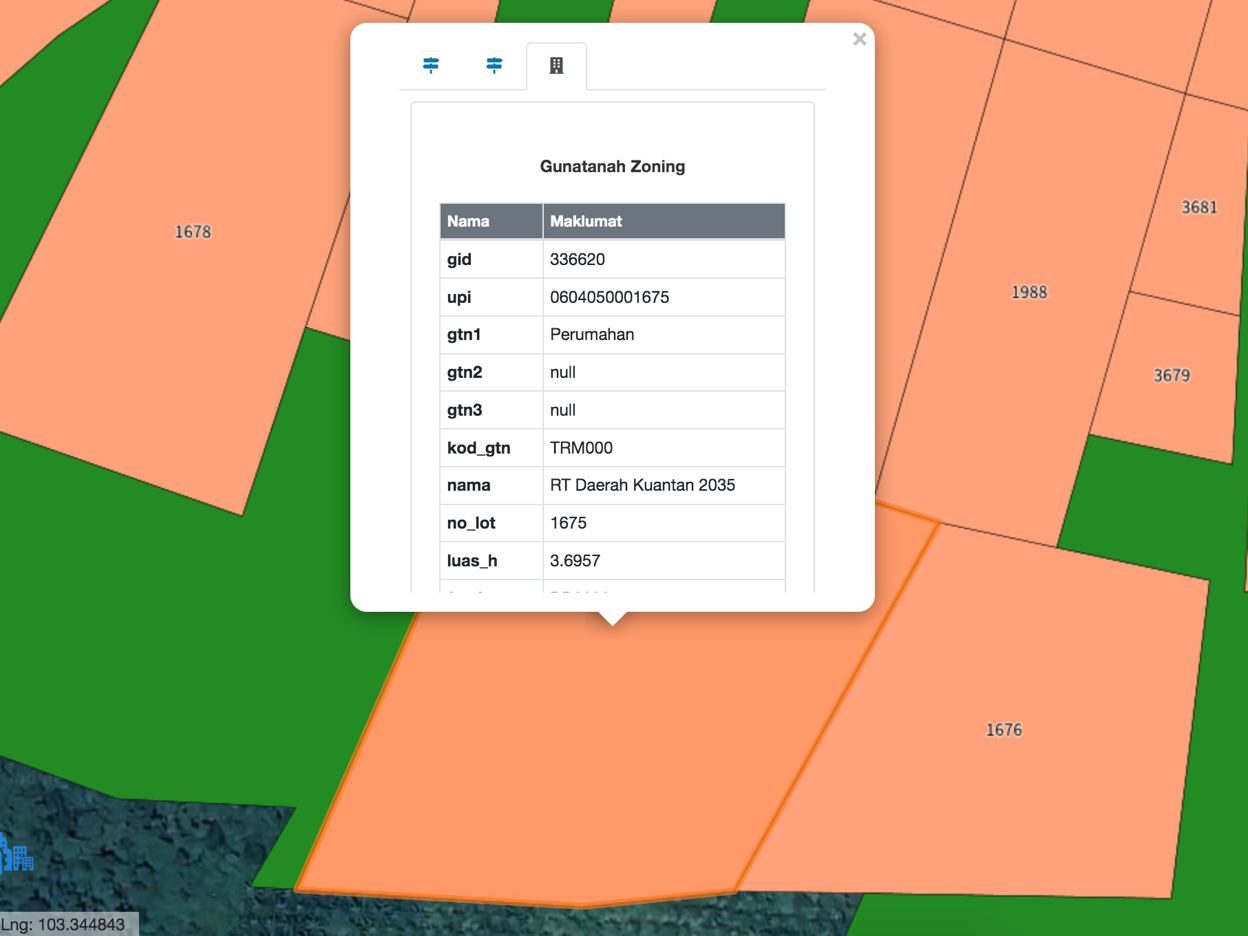Click the null value in gtn3 row
This screenshot has width=1248, height=936.
click(x=563, y=410)
